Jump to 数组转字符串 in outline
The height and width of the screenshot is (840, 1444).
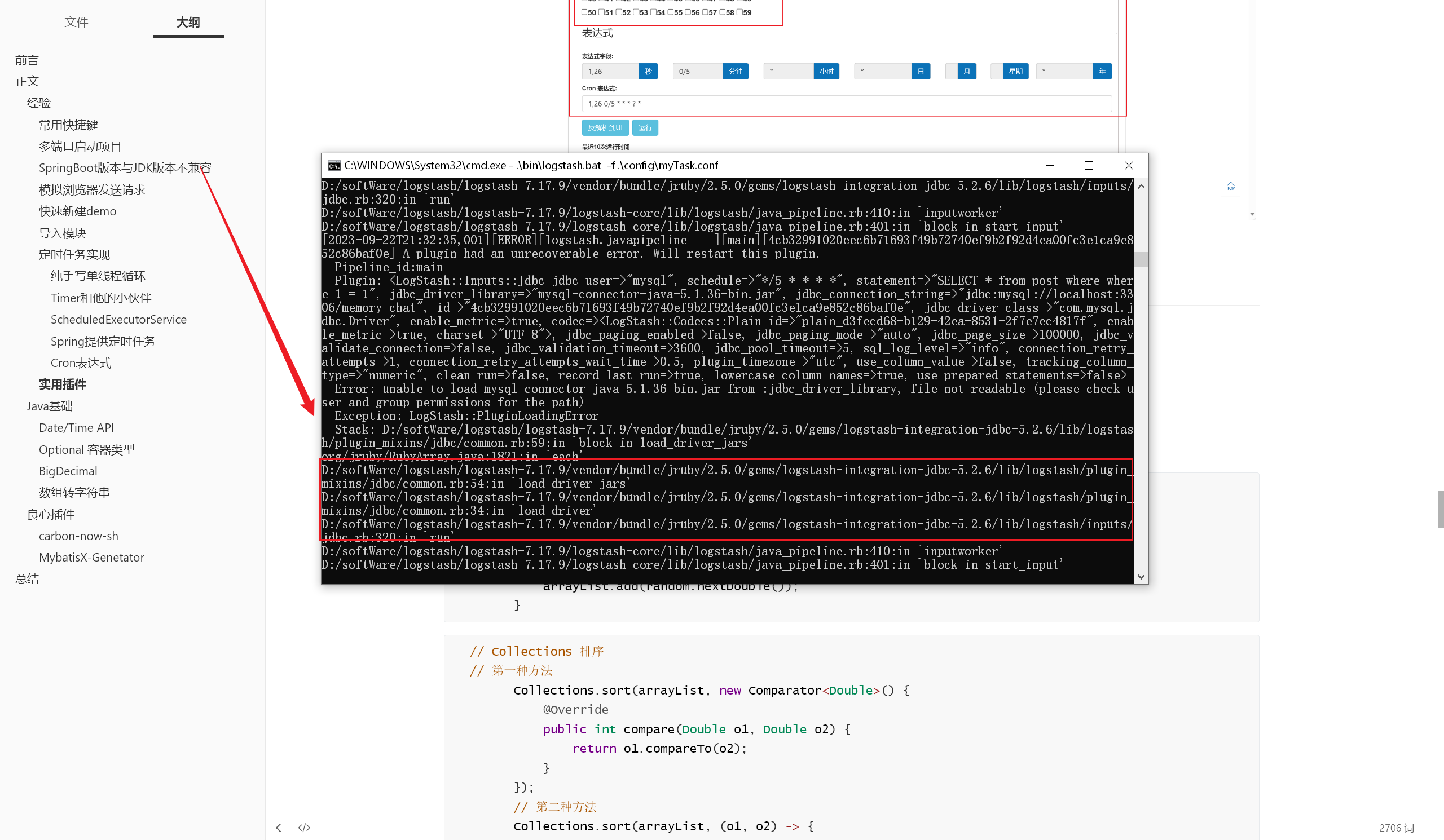74,492
